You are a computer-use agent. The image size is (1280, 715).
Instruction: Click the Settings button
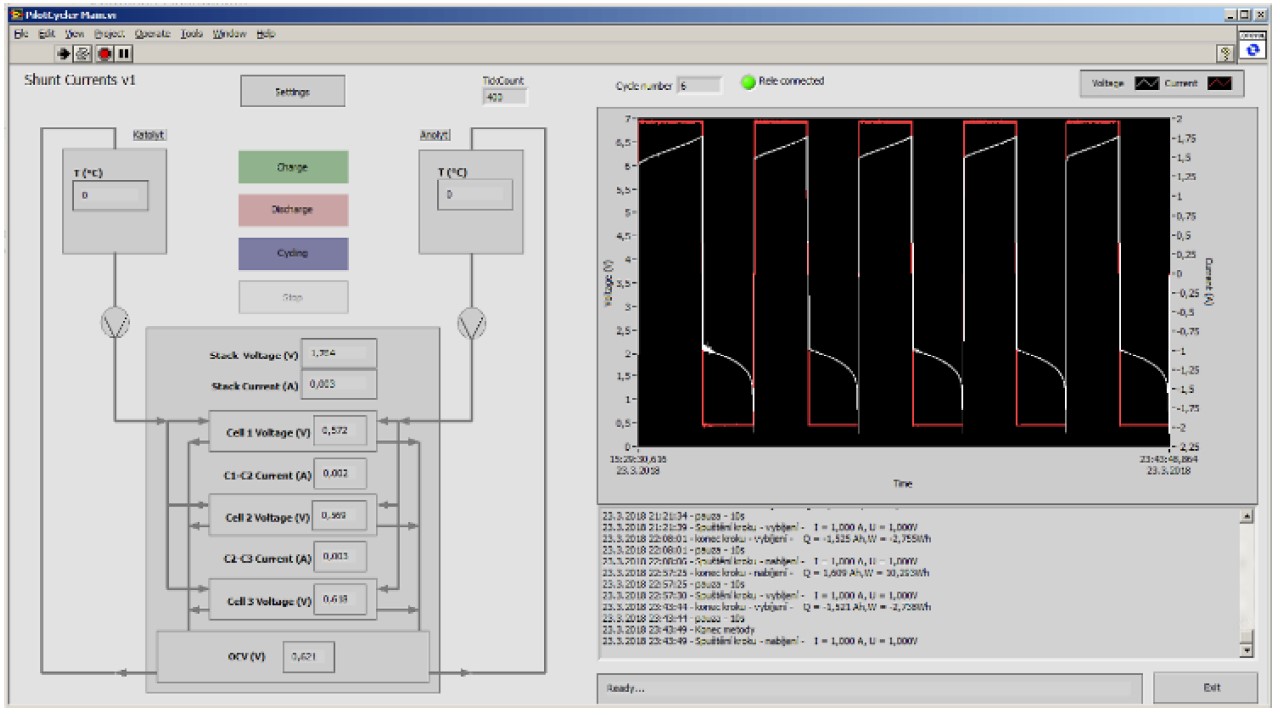click(x=292, y=91)
